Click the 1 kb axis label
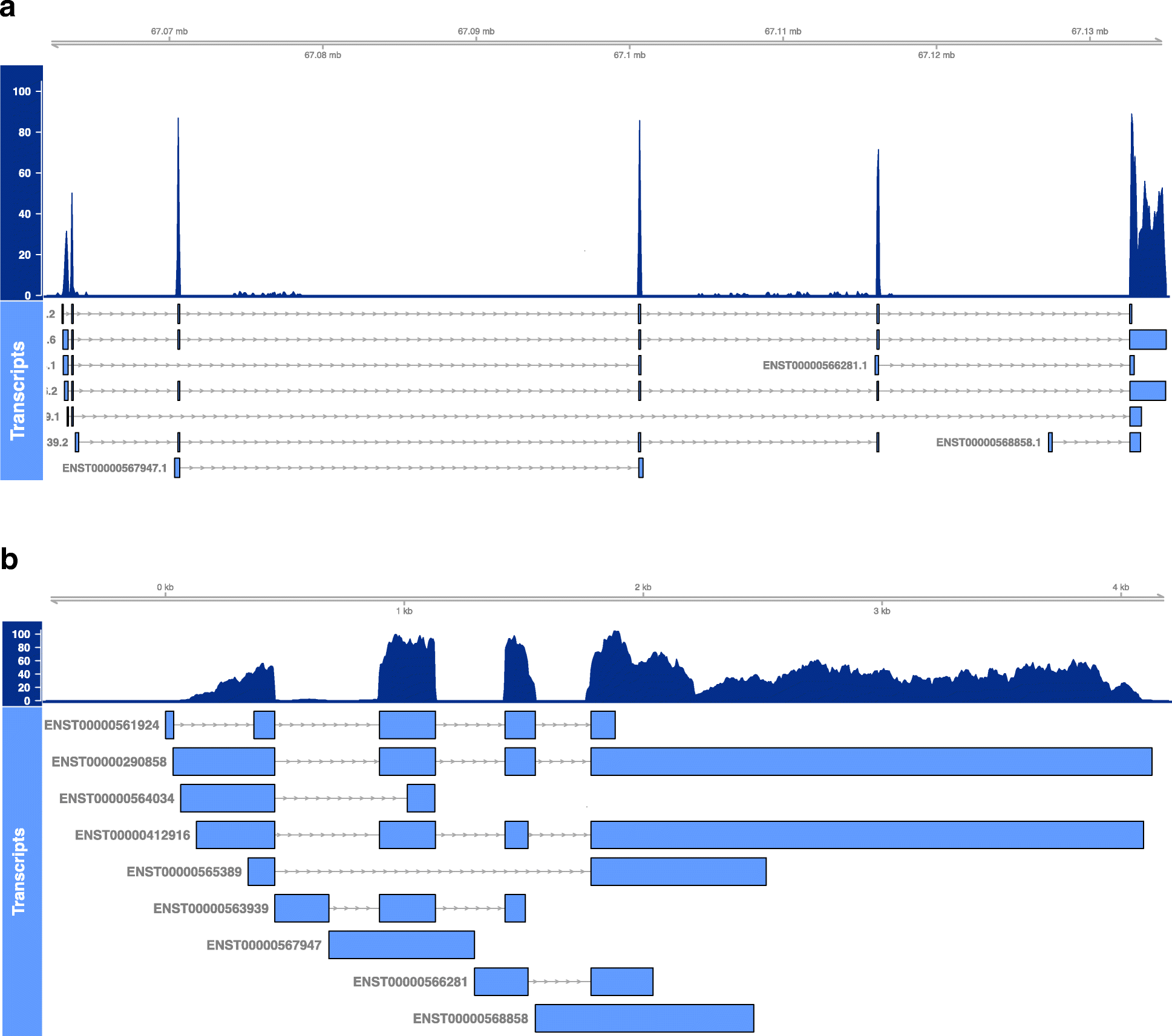Image resolution: width=1172 pixels, height=1036 pixels. pos(404,611)
